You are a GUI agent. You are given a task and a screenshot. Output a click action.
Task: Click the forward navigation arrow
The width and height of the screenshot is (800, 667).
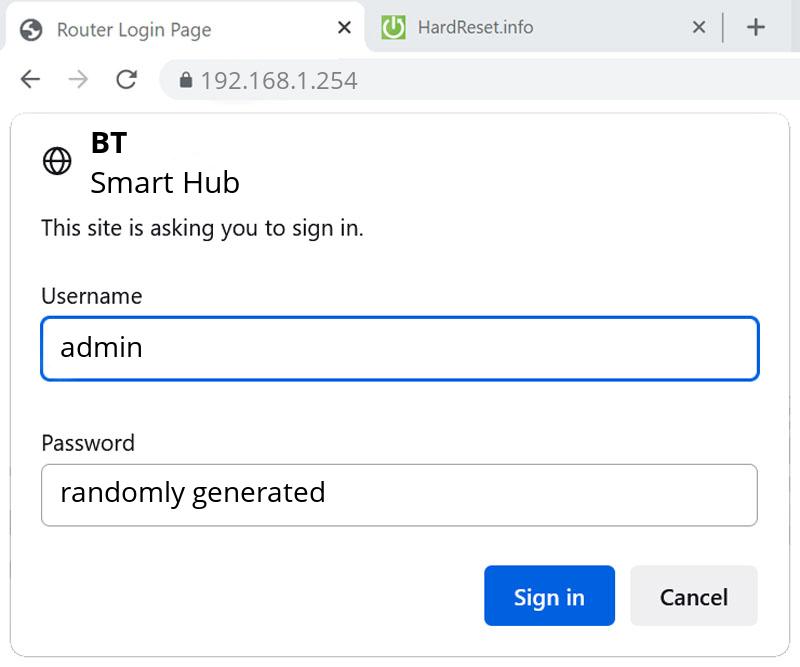(x=78, y=79)
